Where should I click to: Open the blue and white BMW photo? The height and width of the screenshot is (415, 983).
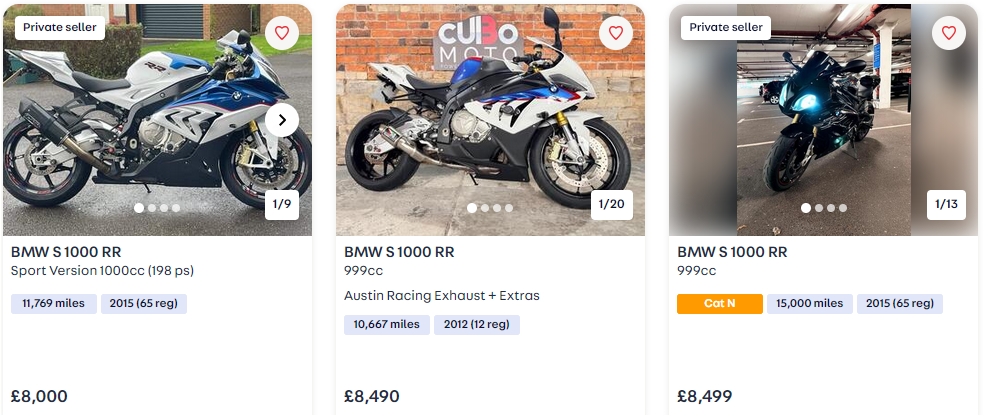tap(130, 120)
